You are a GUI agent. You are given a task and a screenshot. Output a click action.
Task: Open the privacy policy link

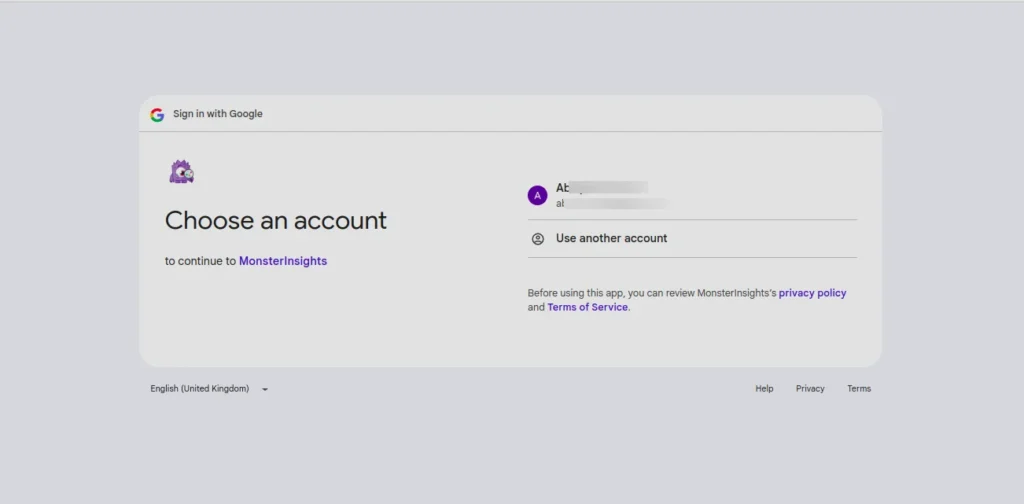point(812,293)
